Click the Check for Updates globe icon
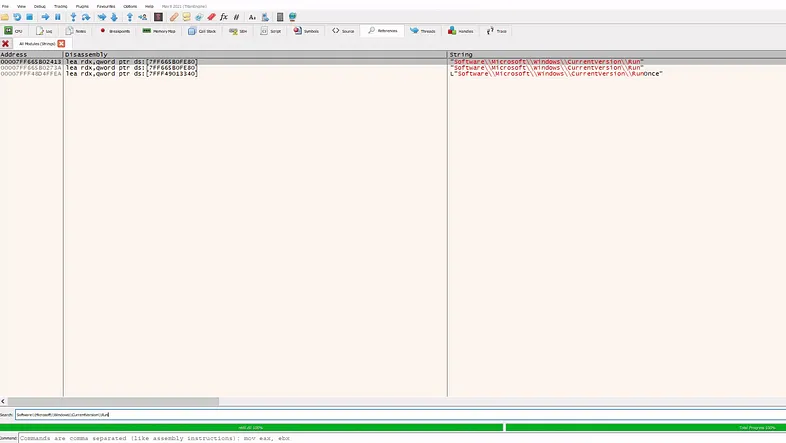The image size is (786, 443). click(x=293, y=17)
